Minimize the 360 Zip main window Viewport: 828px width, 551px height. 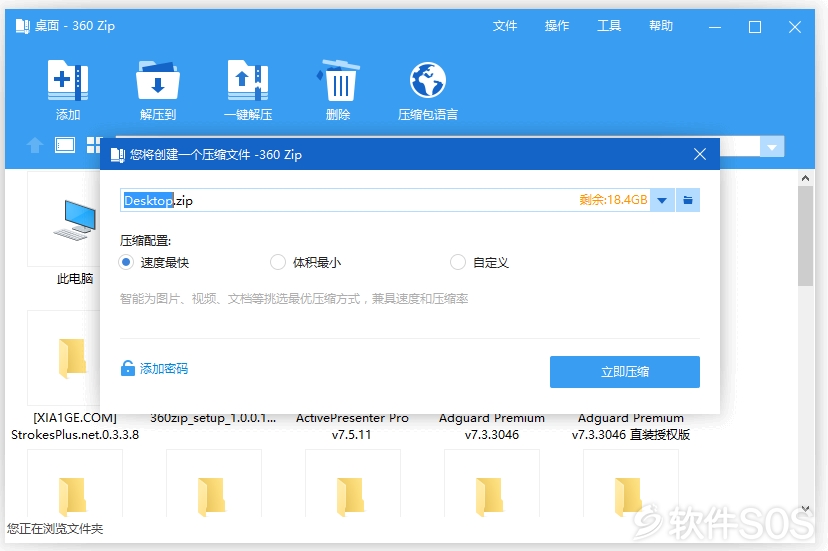coord(715,26)
